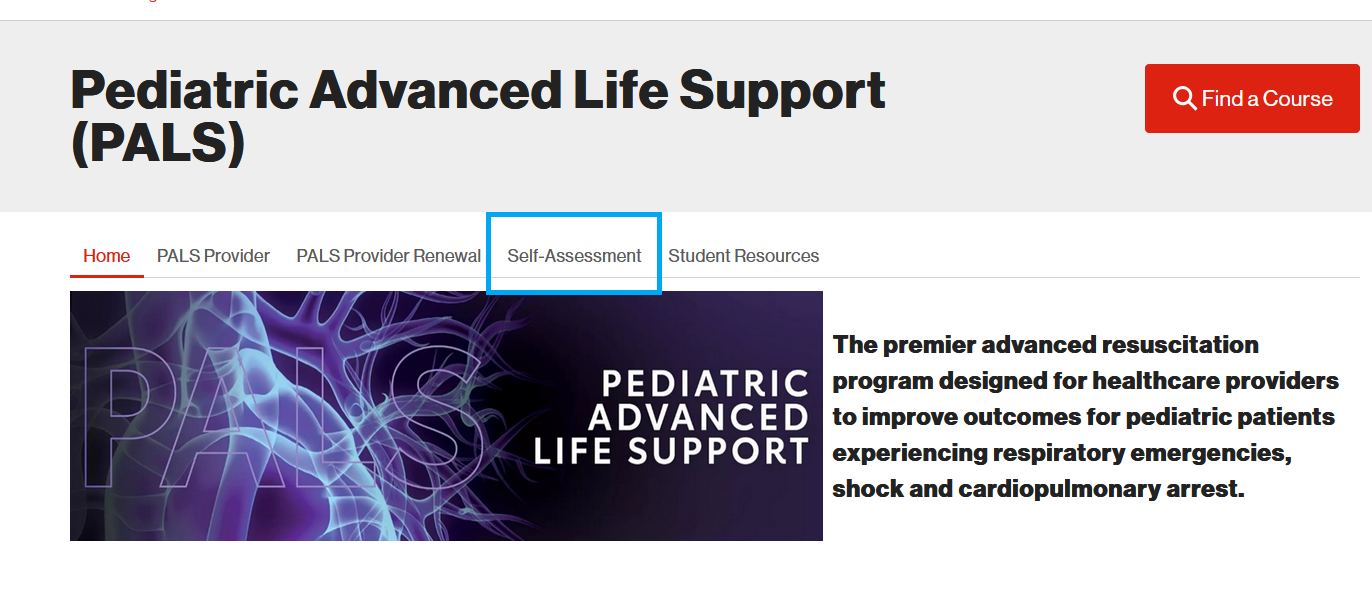Go to the Self-Assessment tab
The width and height of the screenshot is (1372, 599).
click(574, 256)
